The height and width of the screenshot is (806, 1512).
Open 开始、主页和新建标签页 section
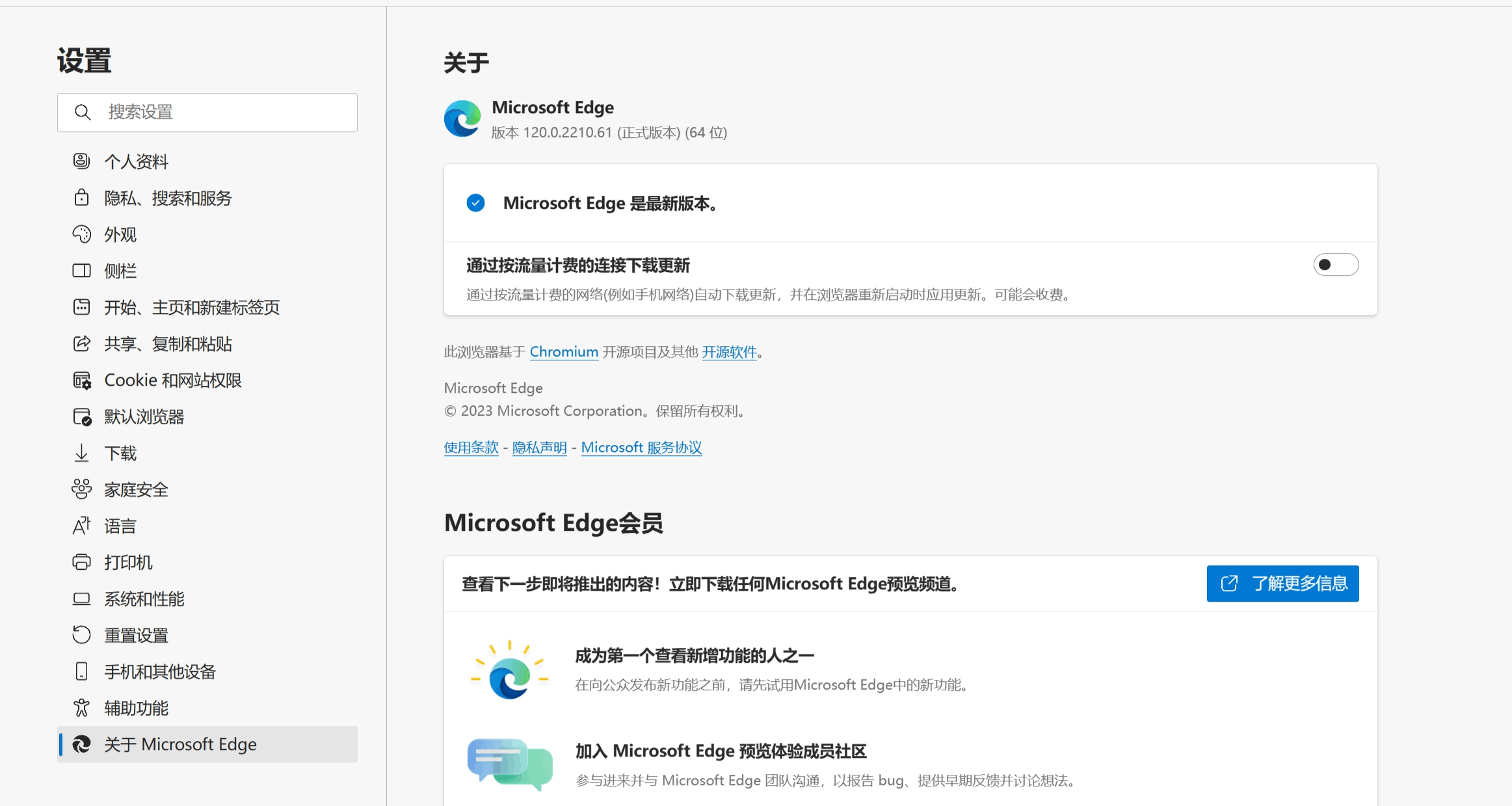(207, 307)
